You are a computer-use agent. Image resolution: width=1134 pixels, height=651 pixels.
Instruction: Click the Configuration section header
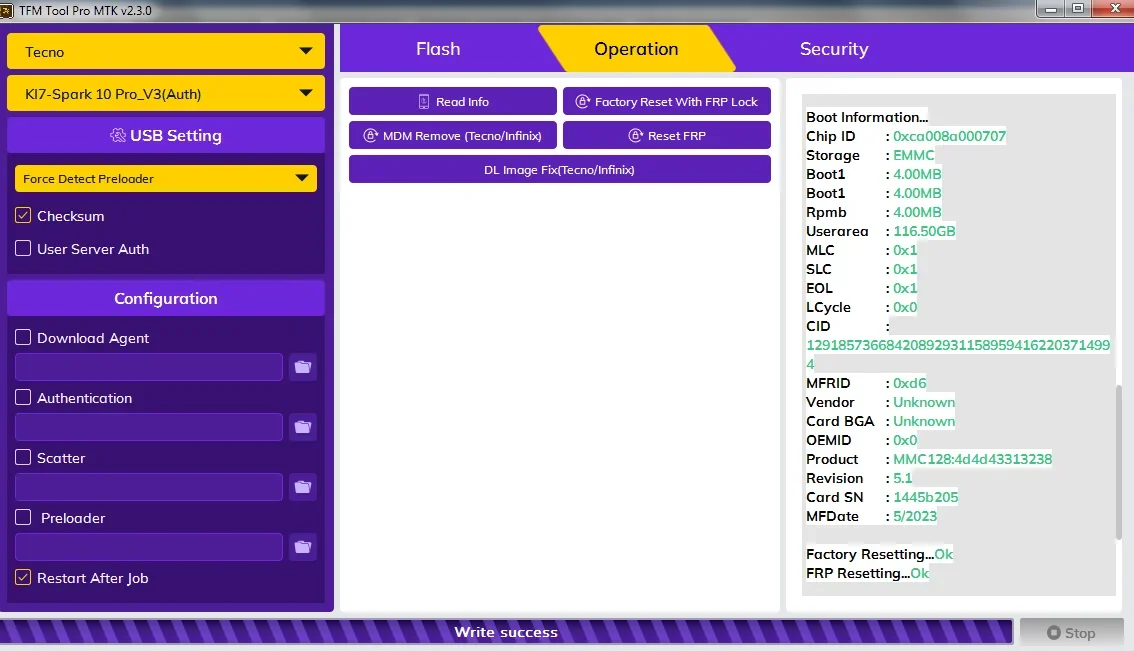(166, 298)
